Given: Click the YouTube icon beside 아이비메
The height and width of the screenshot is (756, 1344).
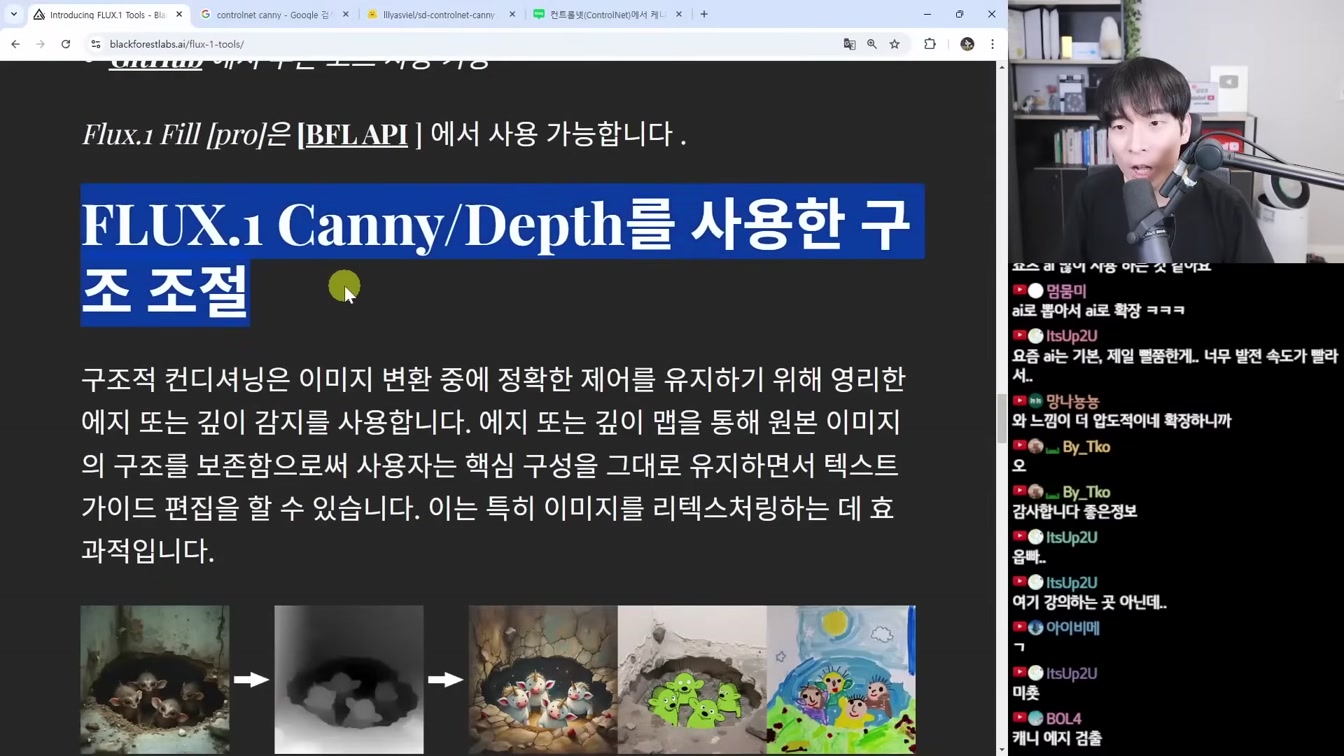Looking at the screenshot, I should point(1019,627).
